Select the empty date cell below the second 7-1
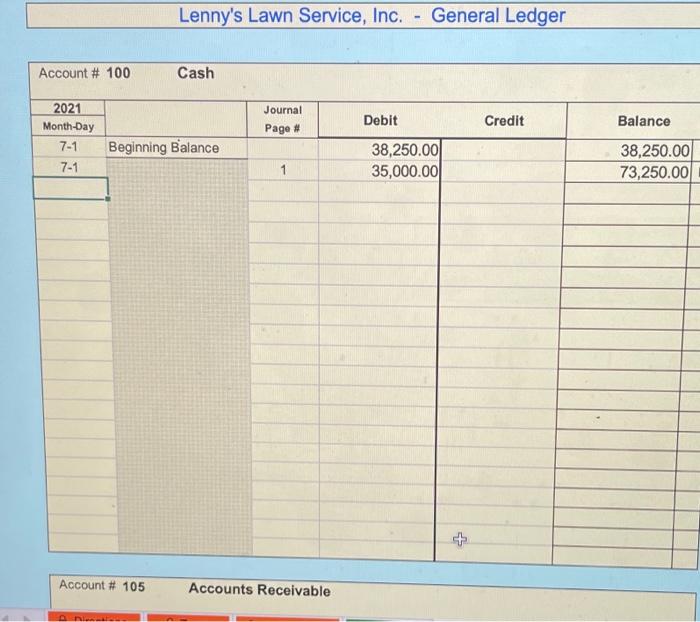The width and height of the screenshot is (700, 622). [71, 188]
